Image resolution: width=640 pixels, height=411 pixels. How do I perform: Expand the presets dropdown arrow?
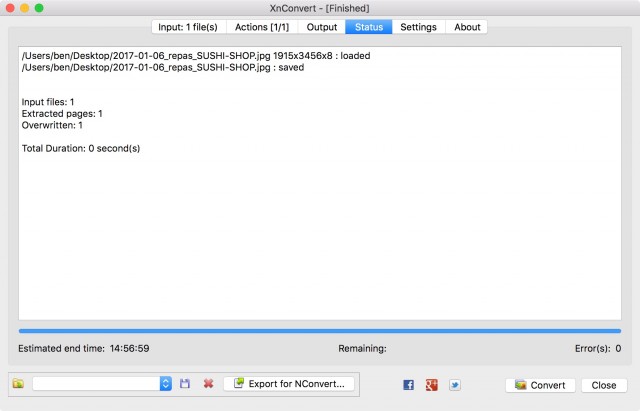[166, 384]
